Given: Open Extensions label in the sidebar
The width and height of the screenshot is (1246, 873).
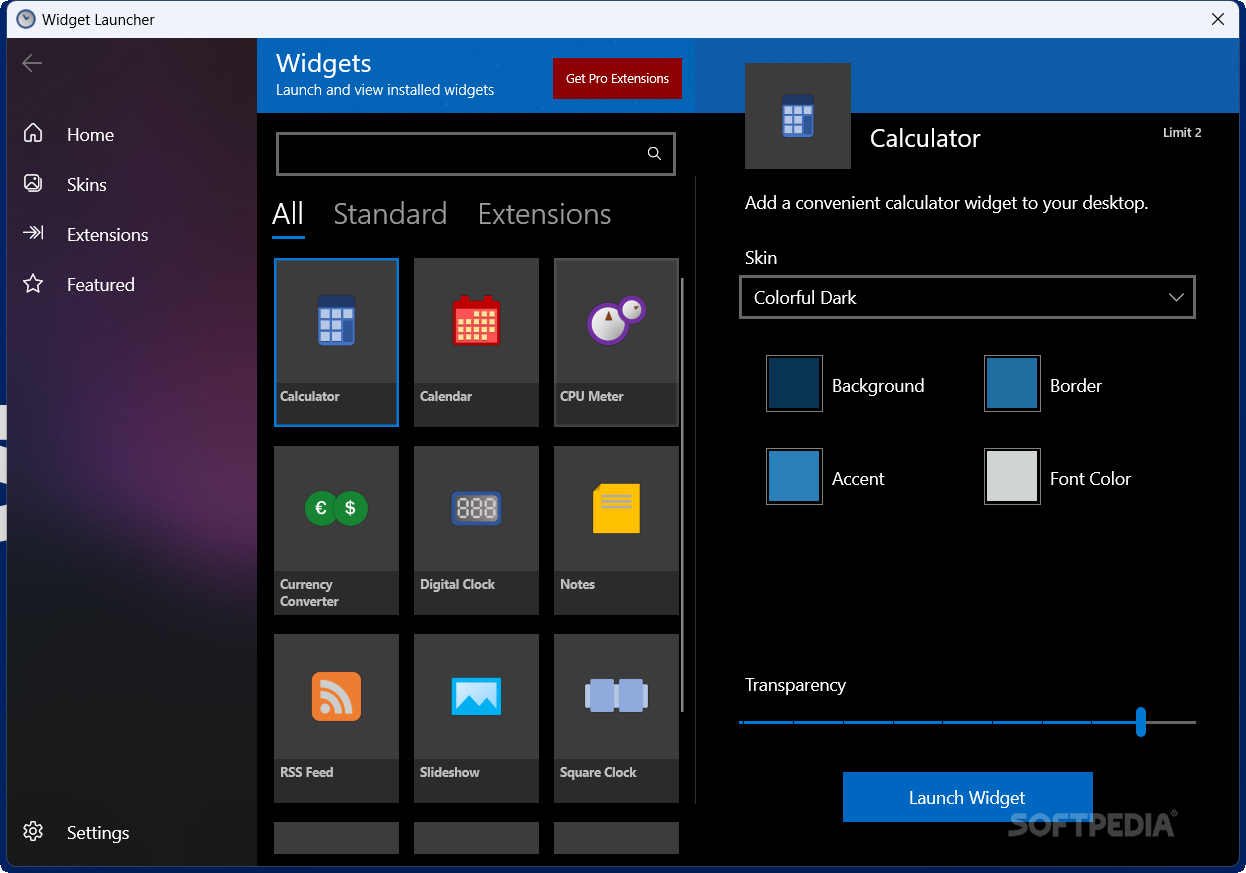Looking at the screenshot, I should 107,234.
